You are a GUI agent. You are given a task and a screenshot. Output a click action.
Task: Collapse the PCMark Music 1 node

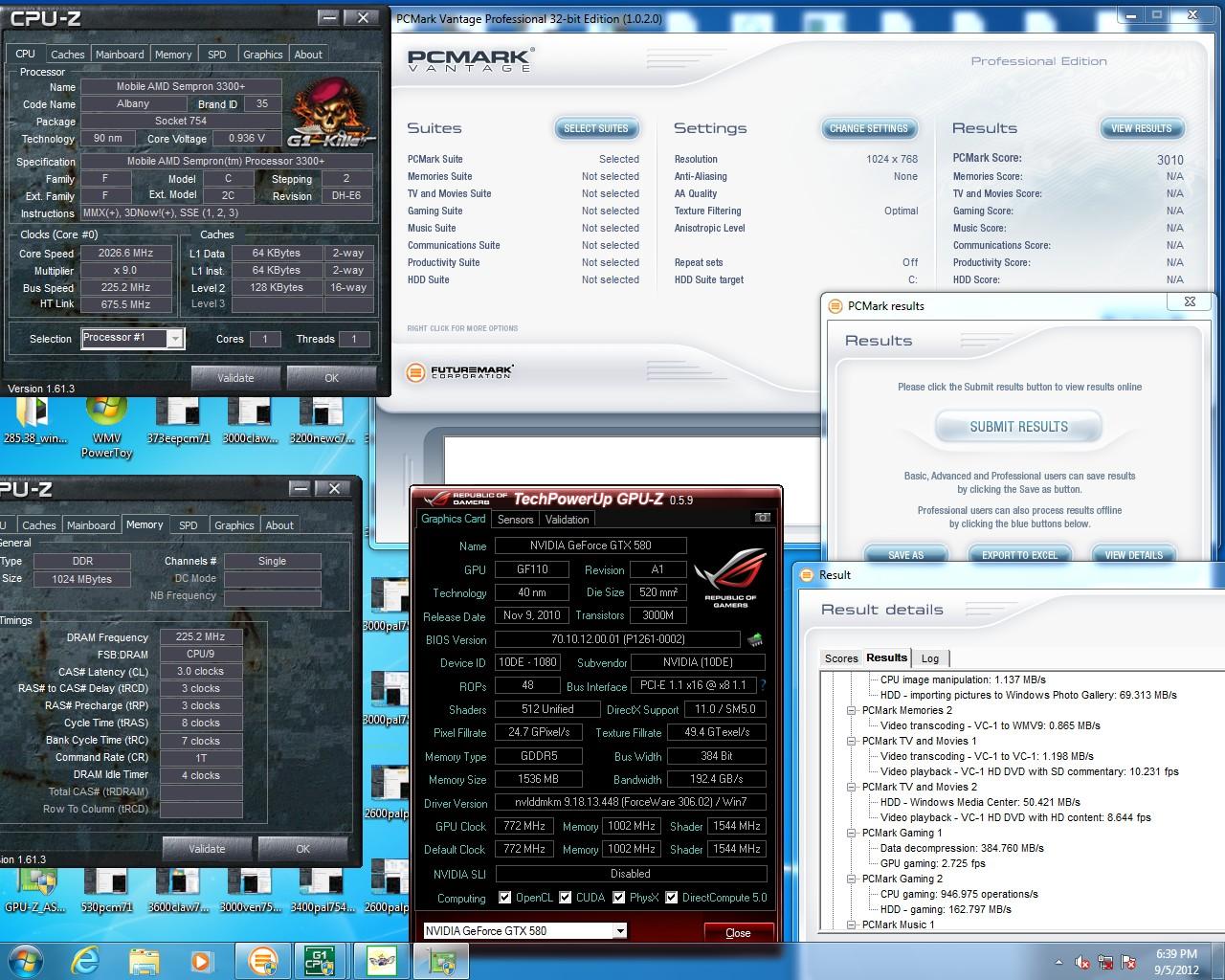pos(851,924)
